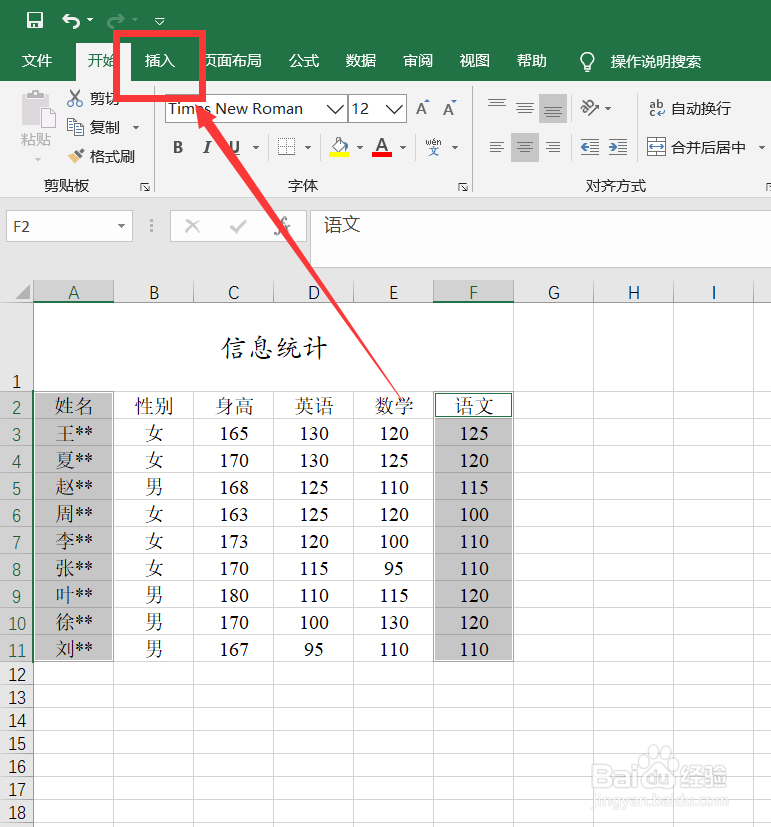Screen dimensions: 771x827
Task: Expand the font color dropdown arrow
Action: (x=403, y=148)
